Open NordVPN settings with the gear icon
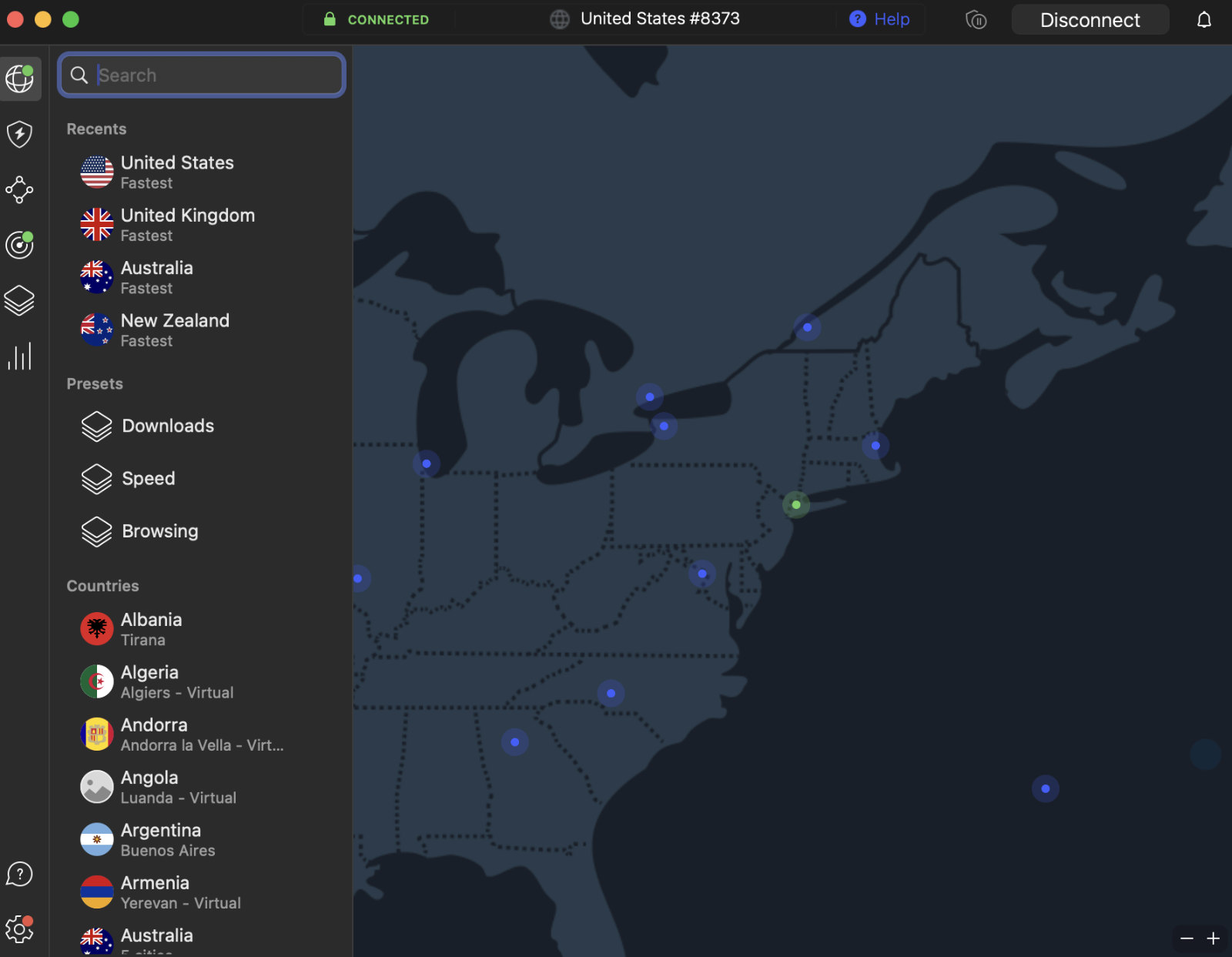Image resolution: width=1232 pixels, height=957 pixels. 20,929
